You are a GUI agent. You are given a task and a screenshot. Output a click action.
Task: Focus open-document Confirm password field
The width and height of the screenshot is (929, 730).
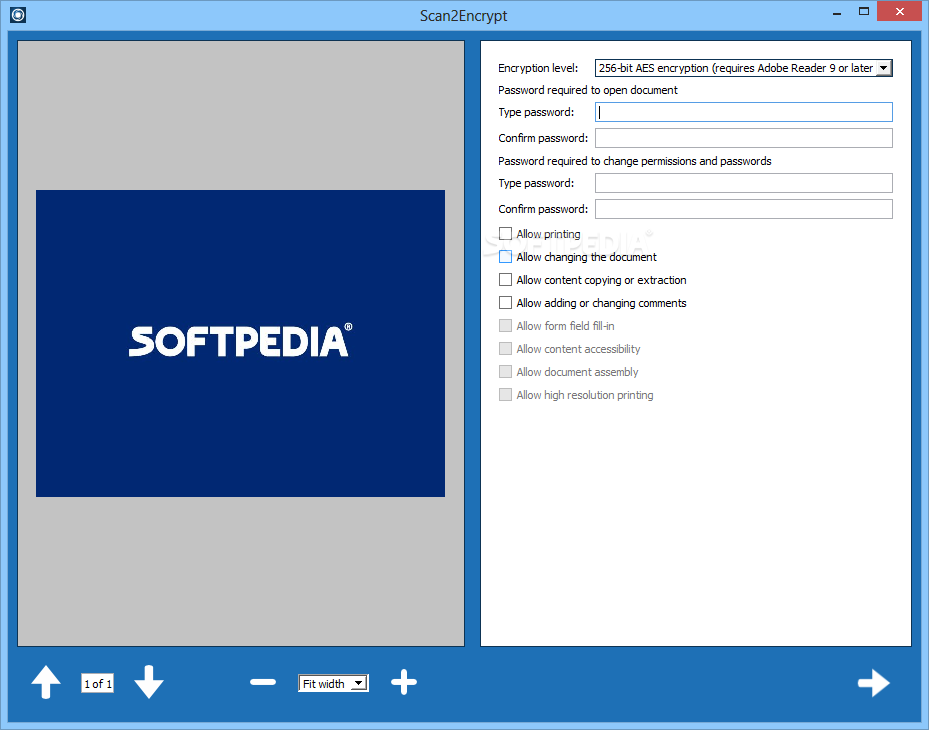coord(744,138)
